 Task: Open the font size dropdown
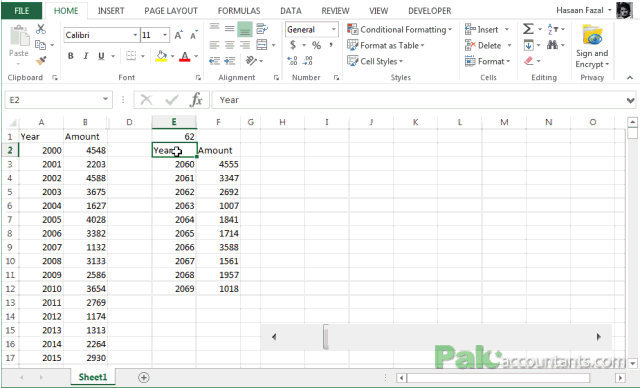coord(165,35)
